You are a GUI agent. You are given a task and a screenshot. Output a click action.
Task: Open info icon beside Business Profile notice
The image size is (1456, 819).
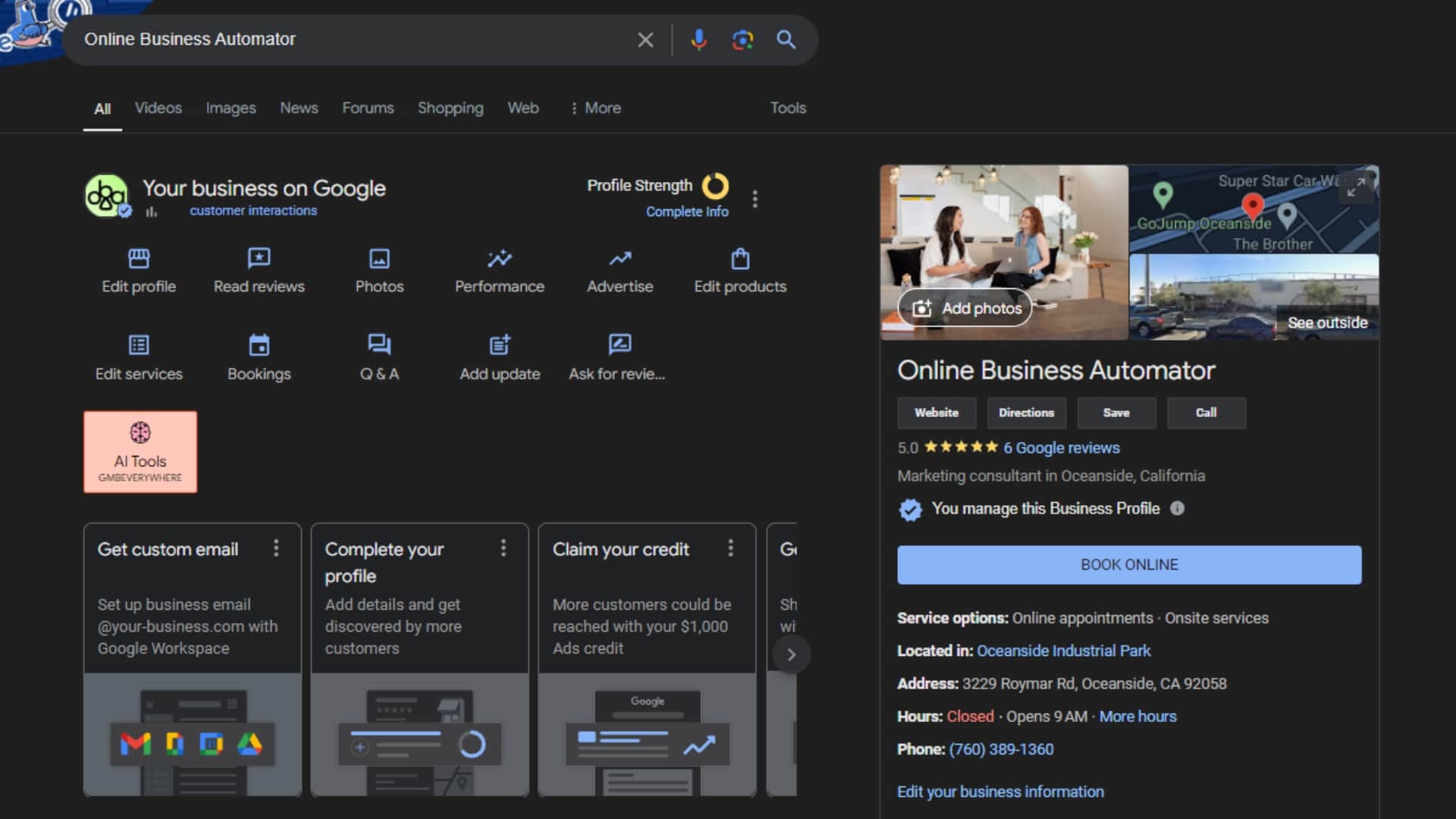1177,508
